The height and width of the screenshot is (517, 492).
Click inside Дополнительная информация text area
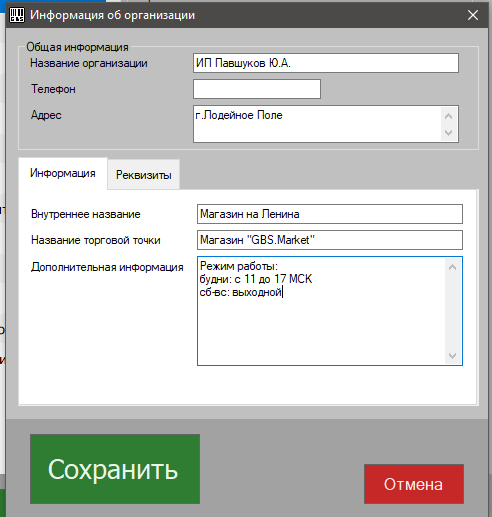pyautogui.click(x=321, y=311)
